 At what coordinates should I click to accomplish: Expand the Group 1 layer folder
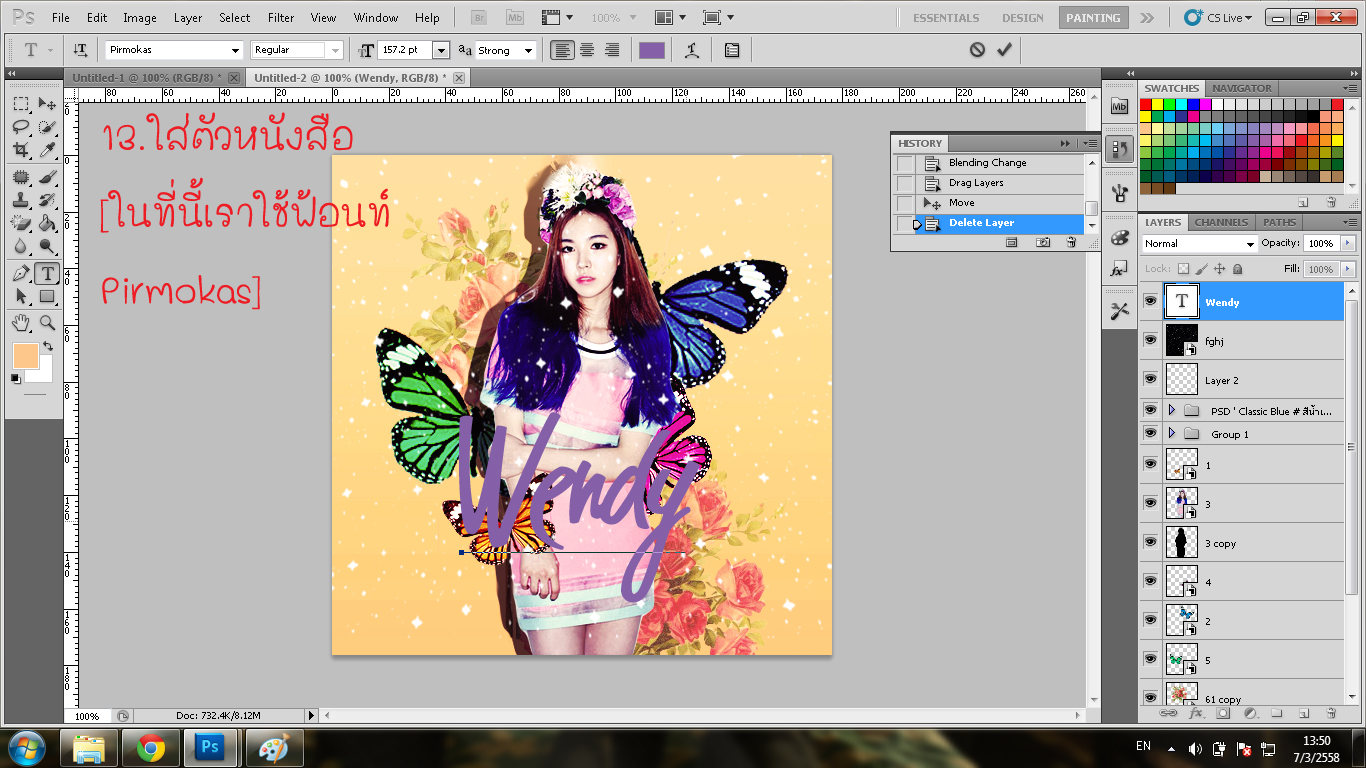coord(1171,434)
